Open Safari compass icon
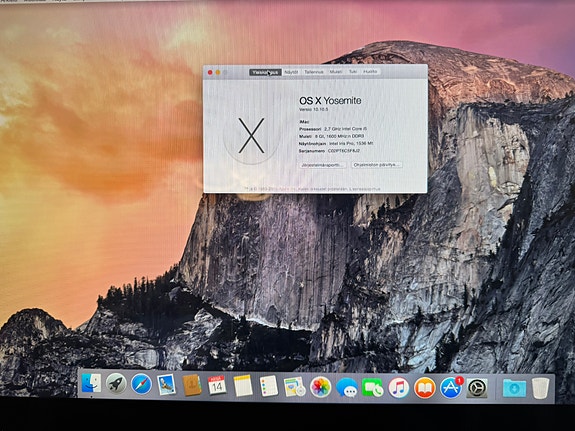 click(142, 385)
